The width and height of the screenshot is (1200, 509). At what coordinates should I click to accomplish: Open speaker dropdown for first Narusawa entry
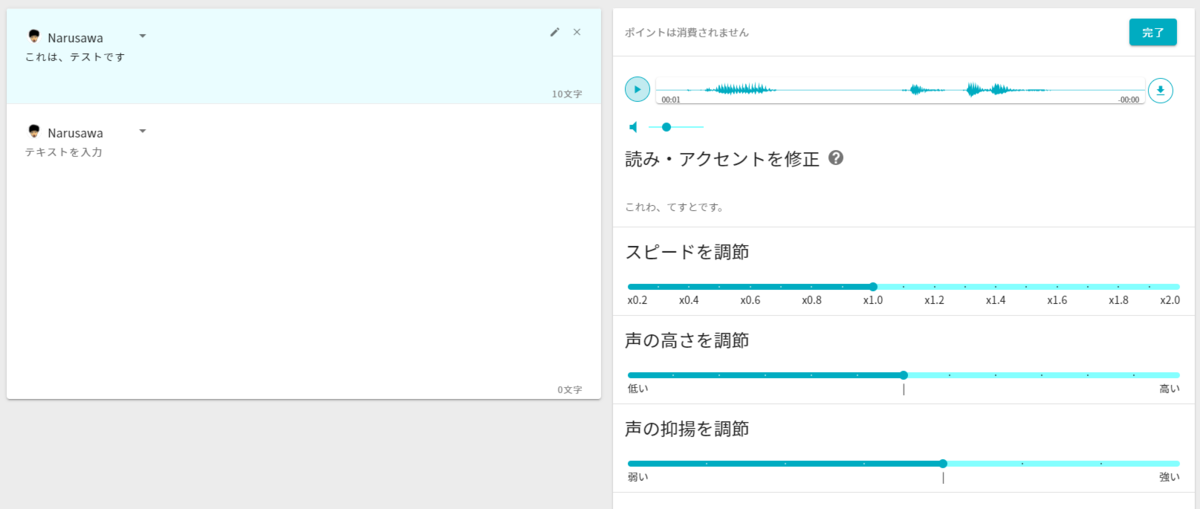pos(142,36)
